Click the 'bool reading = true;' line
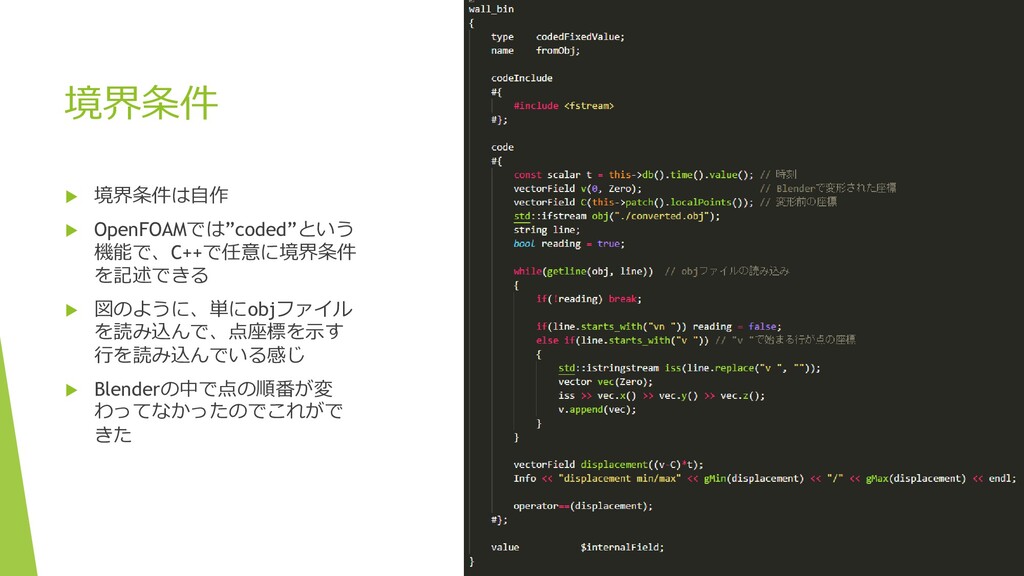 569,244
